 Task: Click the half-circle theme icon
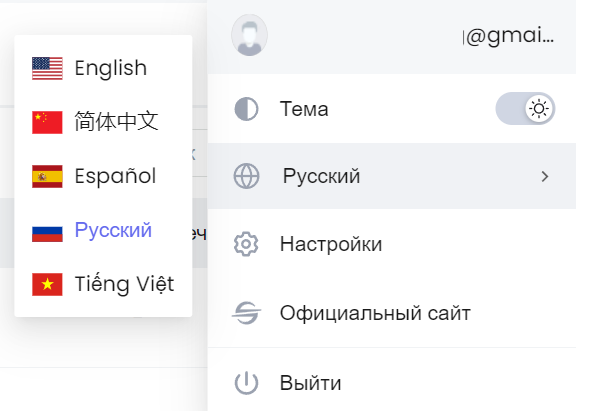coord(246,109)
